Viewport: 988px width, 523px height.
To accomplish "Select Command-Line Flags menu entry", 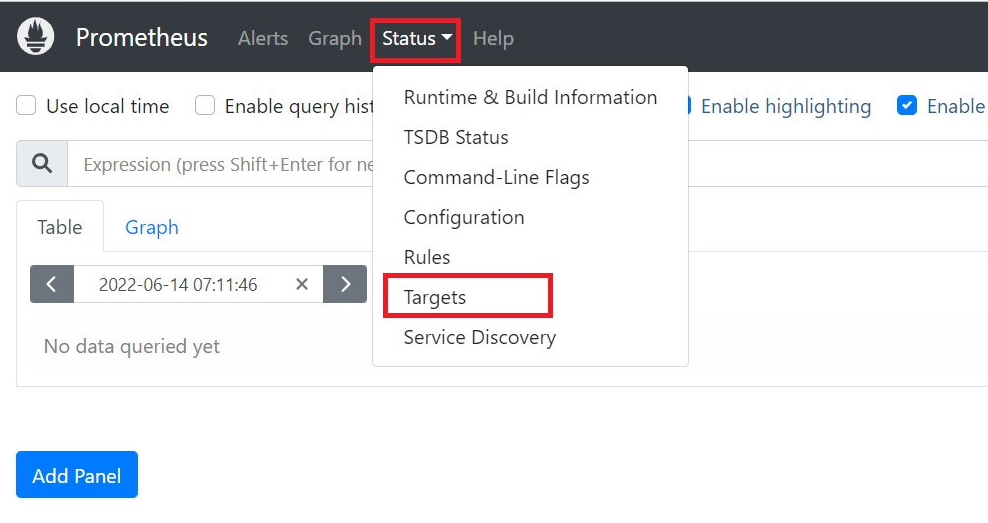I will 496,177.
